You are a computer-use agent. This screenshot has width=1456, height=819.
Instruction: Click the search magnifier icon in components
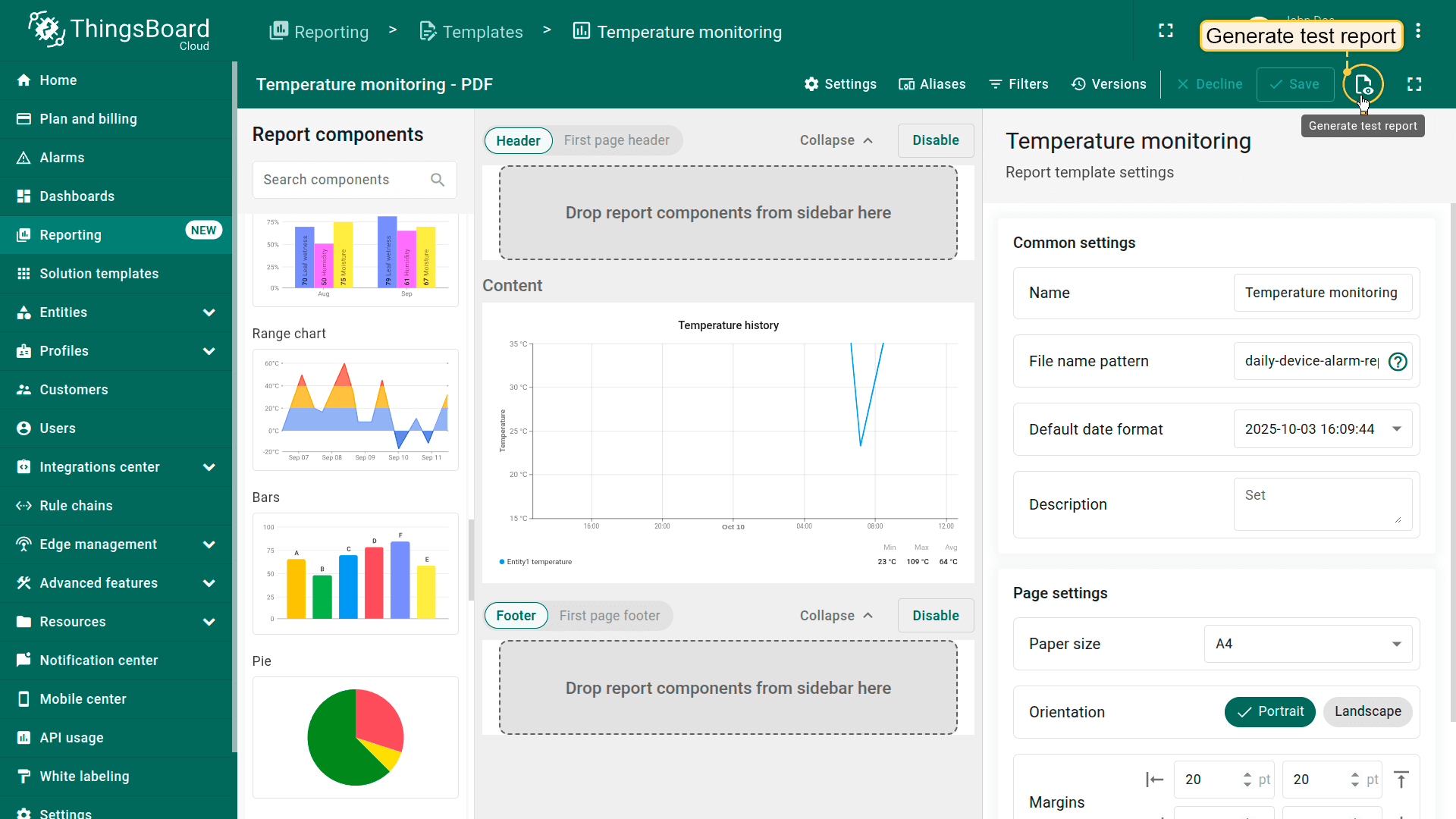coord(438,180)
